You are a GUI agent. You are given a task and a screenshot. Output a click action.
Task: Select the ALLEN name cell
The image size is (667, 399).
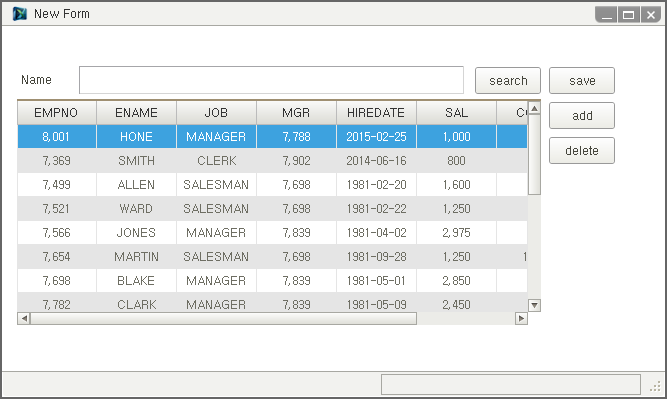(137, 185)
